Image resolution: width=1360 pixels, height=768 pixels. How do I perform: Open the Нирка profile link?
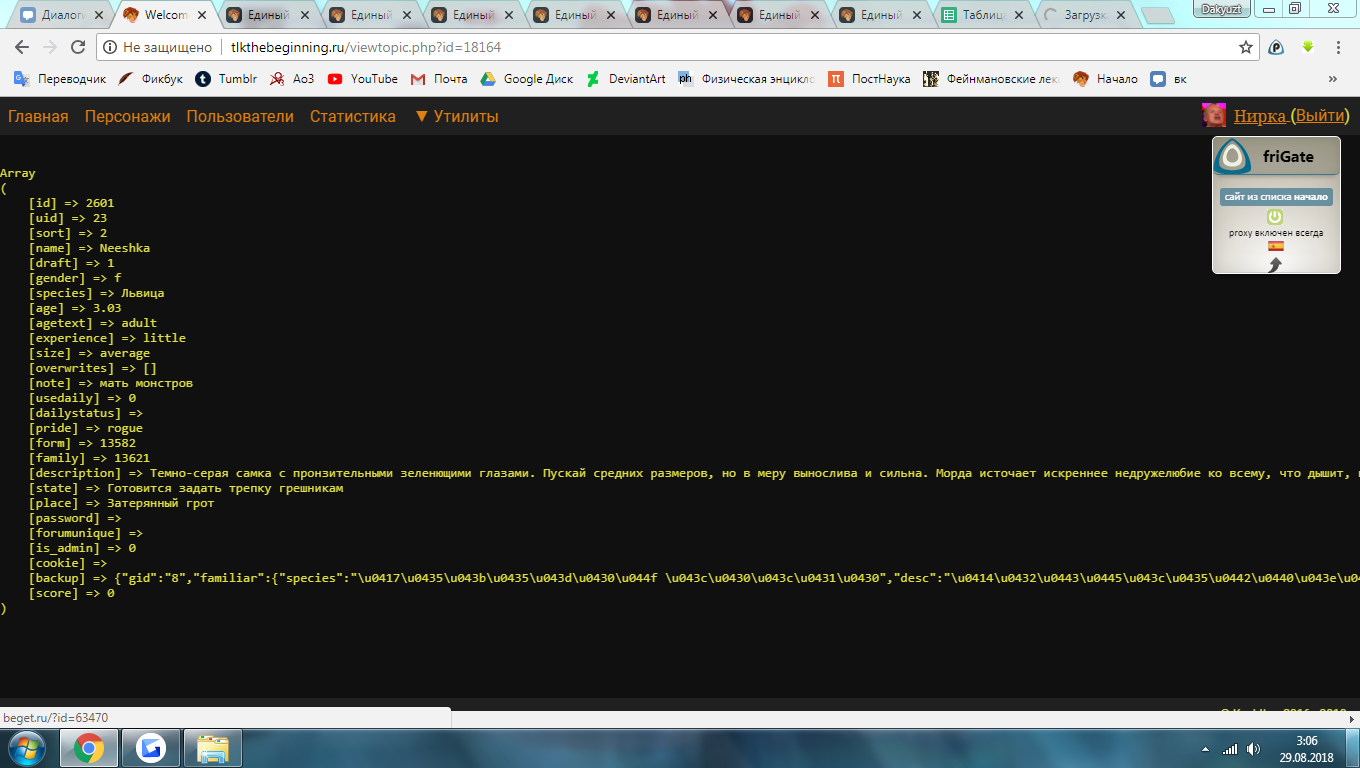point(1260,116)
